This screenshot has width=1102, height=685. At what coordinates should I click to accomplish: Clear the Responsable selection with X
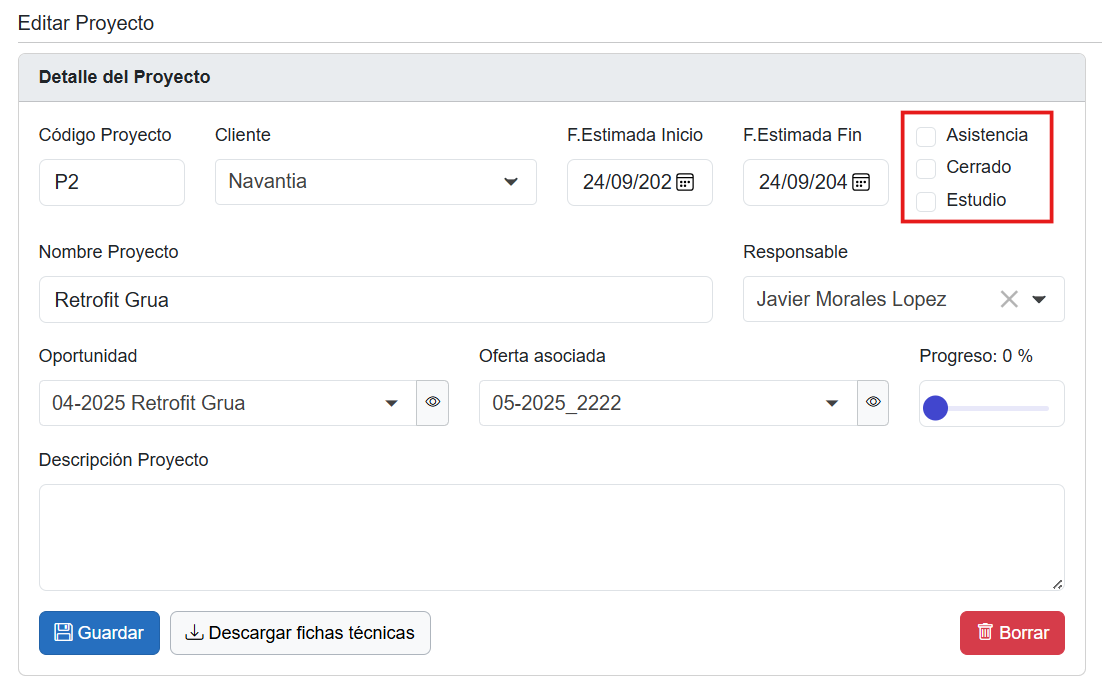[1009, 299]
